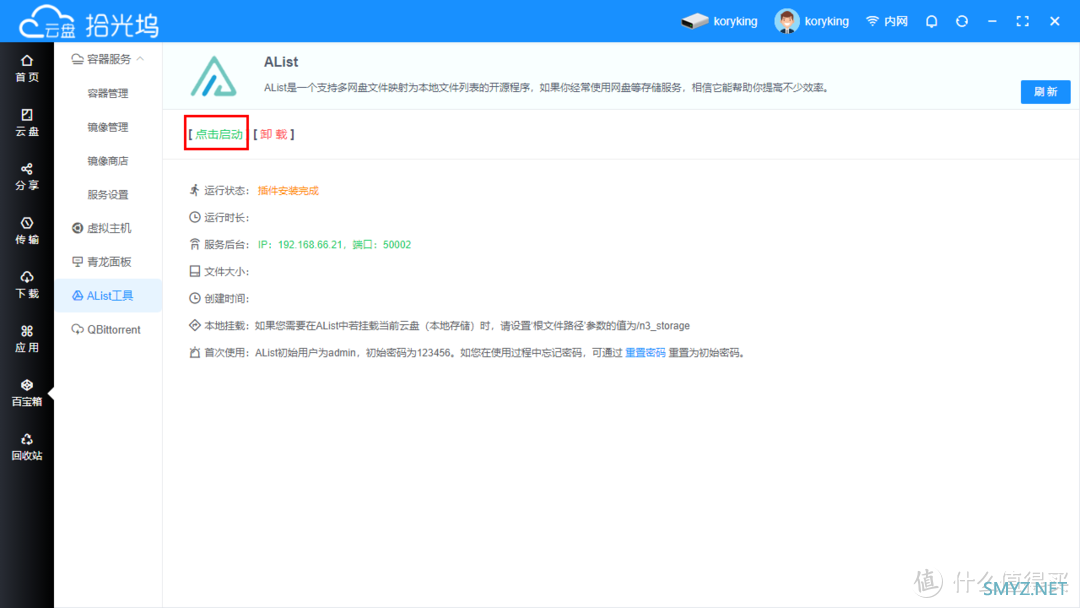Click the koryking user avatar
Viewport: 1080px width, 608px height.
pyautogui.click(x=787, y=21)
